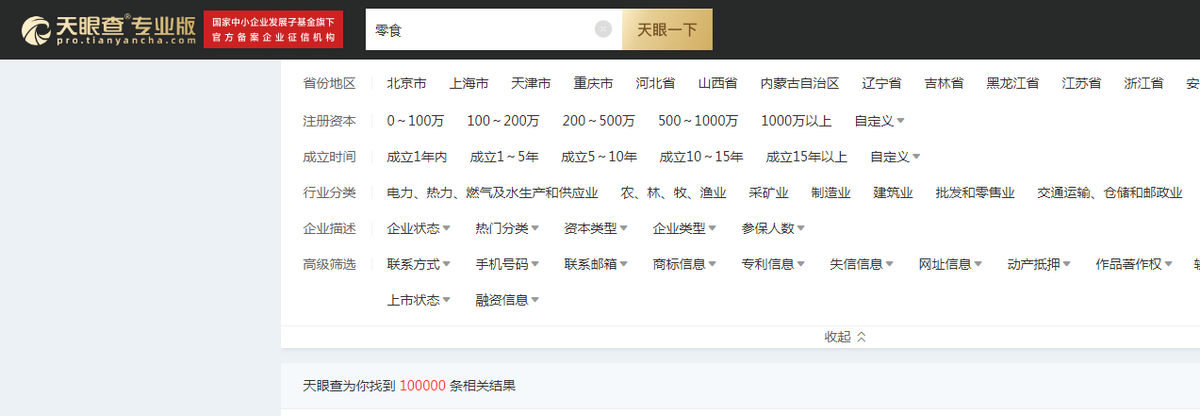
Task: Select founding time 成立15年以上
Action: [807, 157]
